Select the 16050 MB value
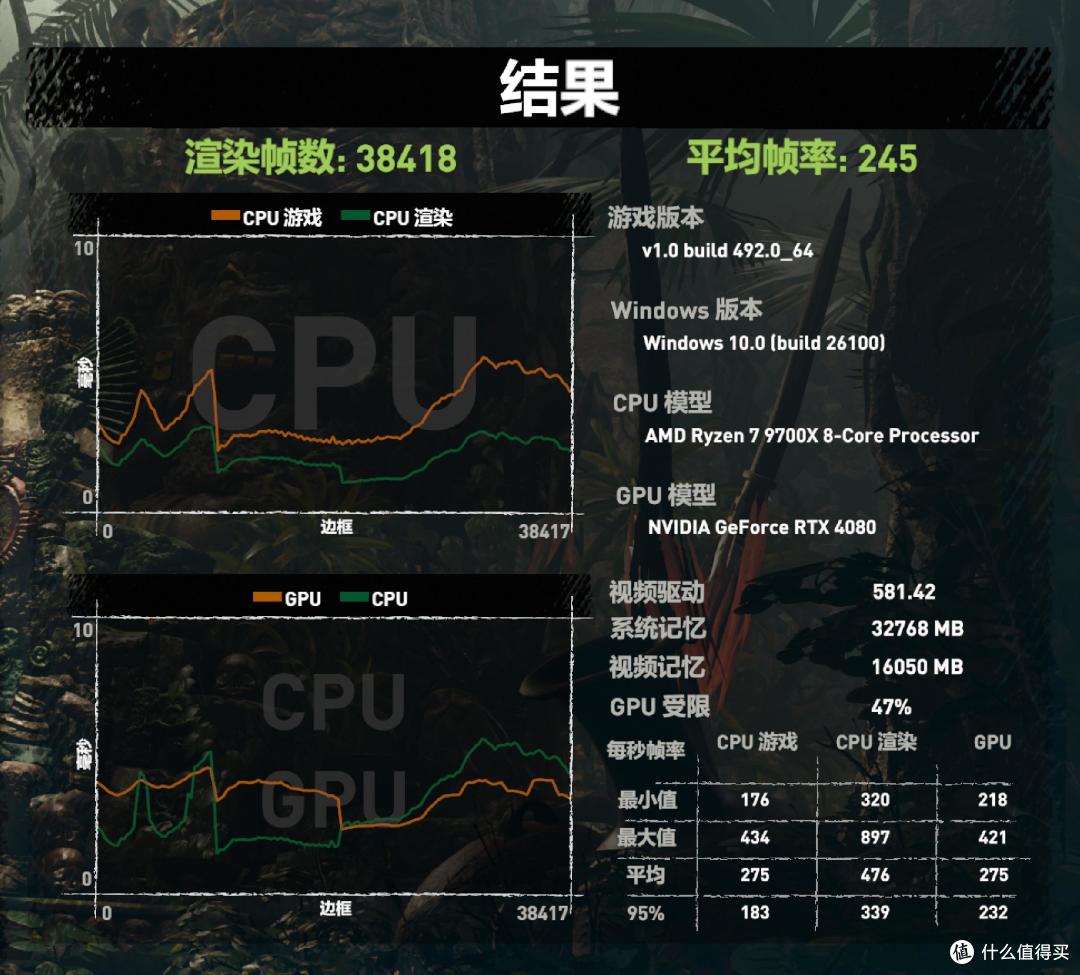This screenshot has height=975, width=1080. (x=917, y=667)
